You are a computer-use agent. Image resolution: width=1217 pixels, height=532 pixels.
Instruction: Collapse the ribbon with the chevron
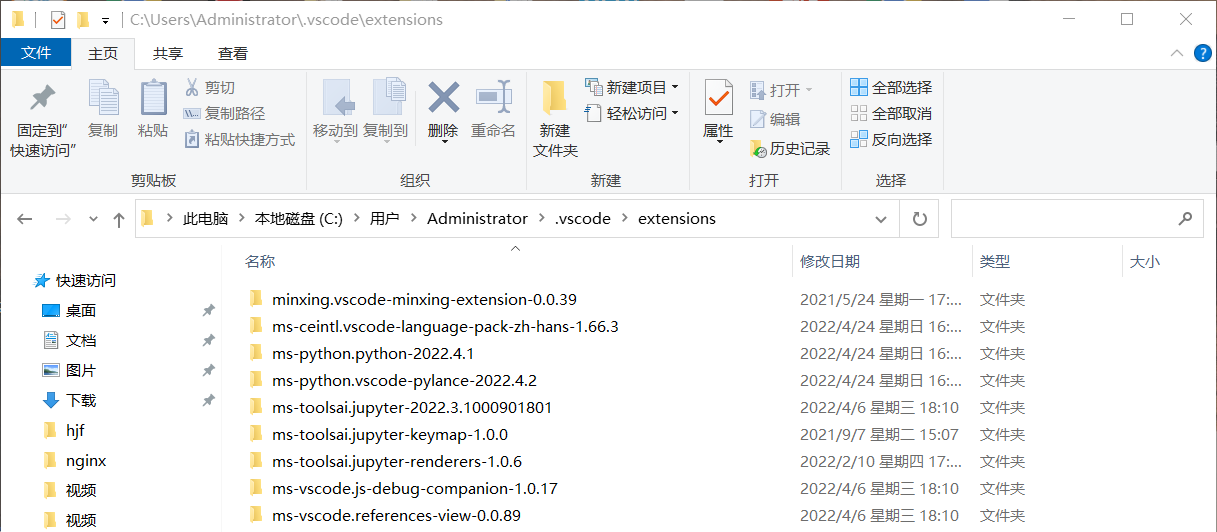[x=1177, y=53]
